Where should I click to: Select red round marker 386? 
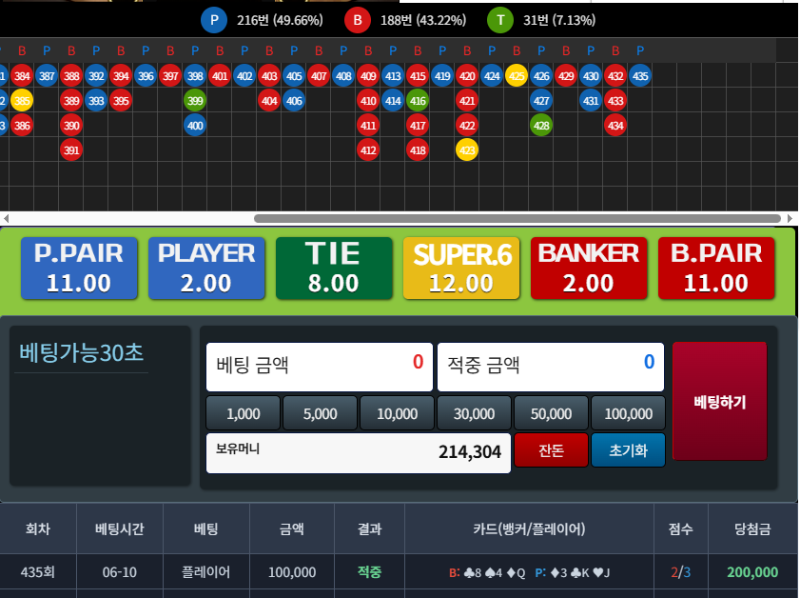pyautogui.click(x=22, y=126)
